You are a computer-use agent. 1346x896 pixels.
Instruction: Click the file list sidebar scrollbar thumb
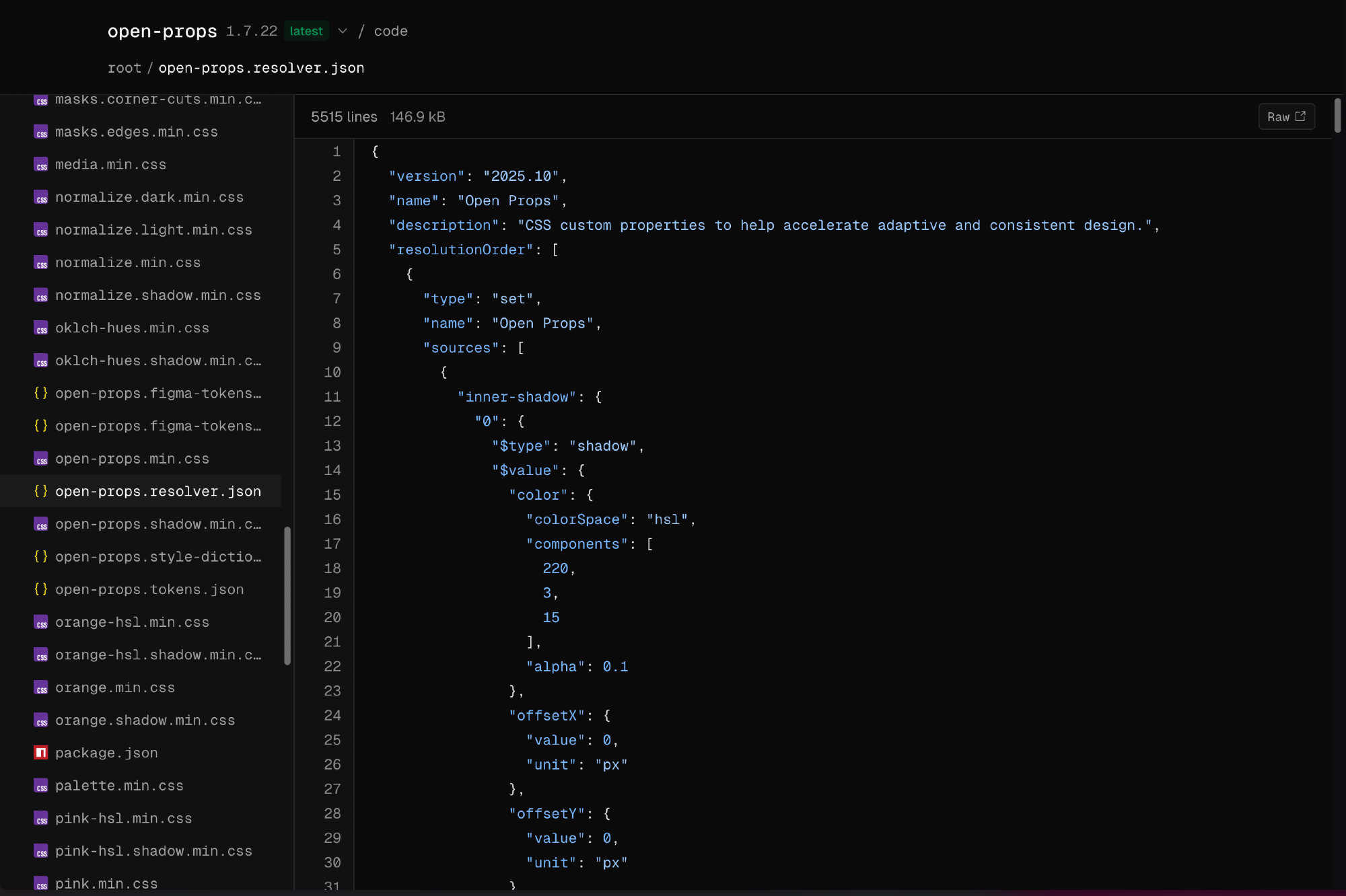pos(287,595)
